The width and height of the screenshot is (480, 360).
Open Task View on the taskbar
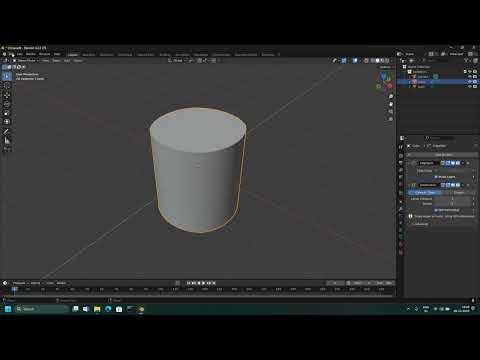[x=75, y=309]
